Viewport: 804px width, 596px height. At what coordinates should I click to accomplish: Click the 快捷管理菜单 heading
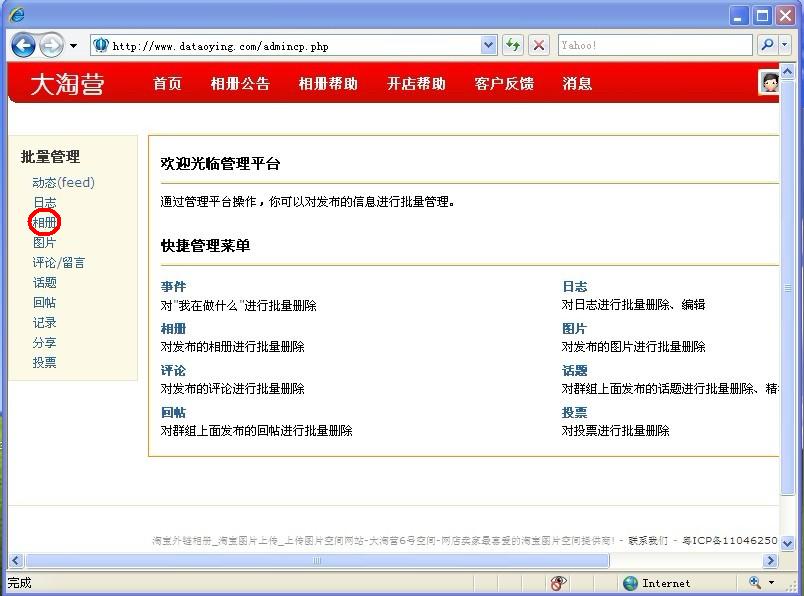pos(206,246)
